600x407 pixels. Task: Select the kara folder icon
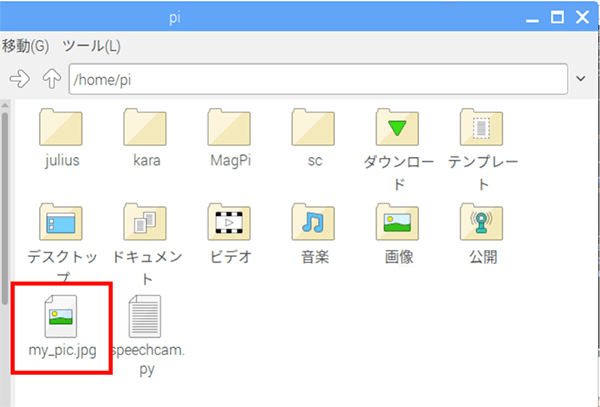[x=145, y=127]
